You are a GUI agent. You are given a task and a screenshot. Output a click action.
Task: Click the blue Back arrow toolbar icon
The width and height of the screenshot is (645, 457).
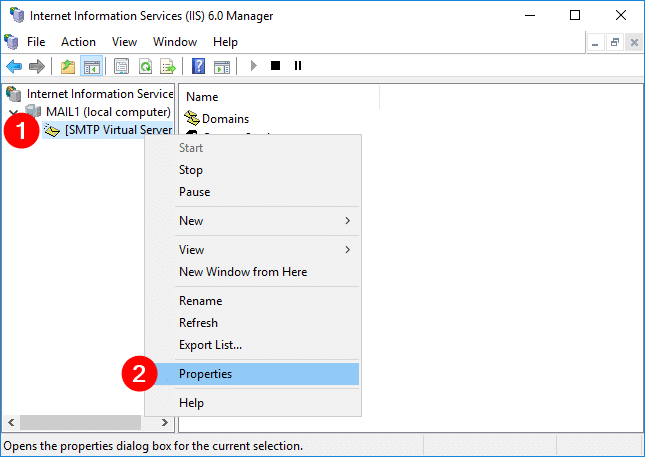pos(14,66)
